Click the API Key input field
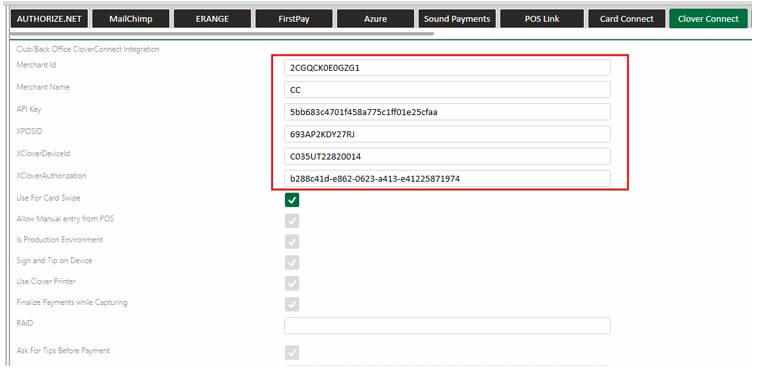Image resolution: width=765 pixels, height=378 pixels. pyautogui.click(x=447, y=112)
